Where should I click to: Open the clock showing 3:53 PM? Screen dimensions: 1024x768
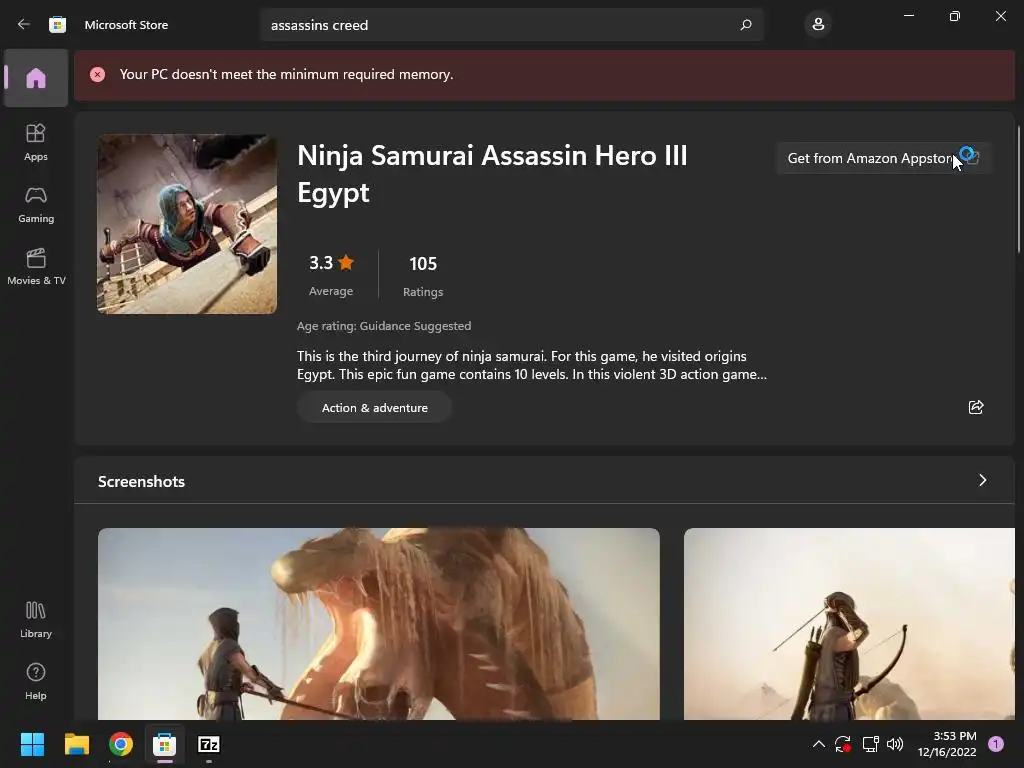point(947,744)
